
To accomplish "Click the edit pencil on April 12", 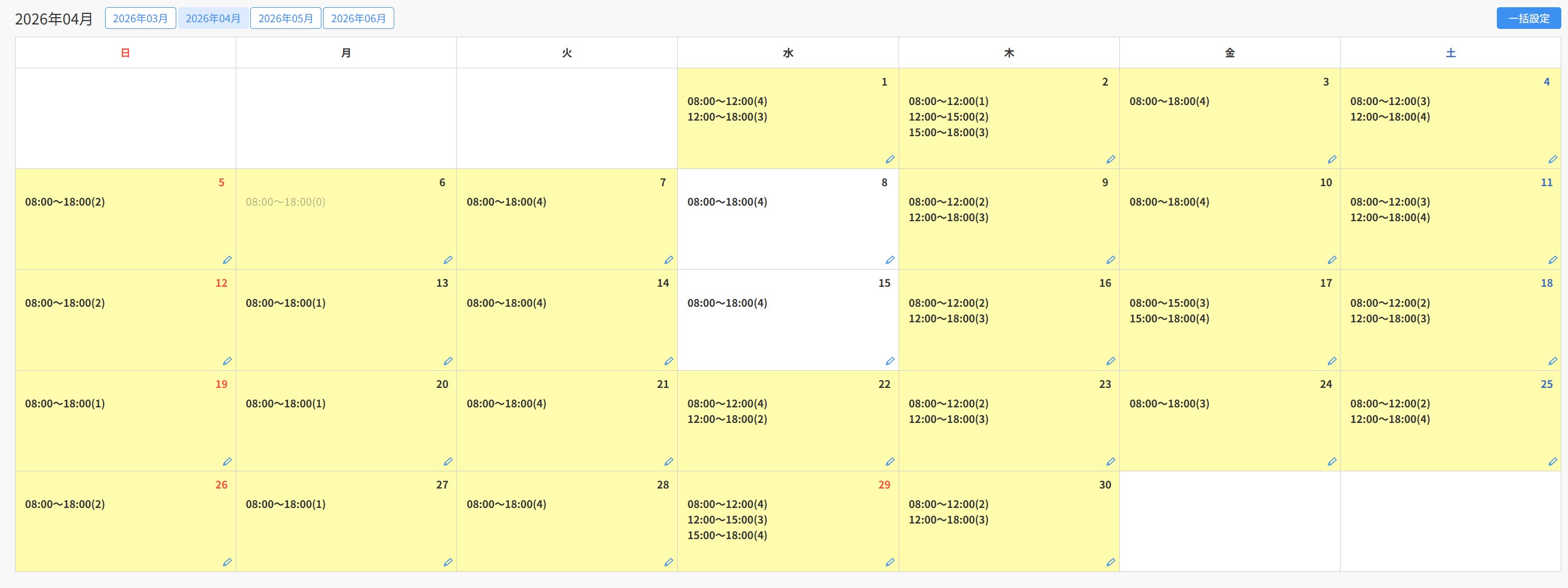I will coord(227,361).
